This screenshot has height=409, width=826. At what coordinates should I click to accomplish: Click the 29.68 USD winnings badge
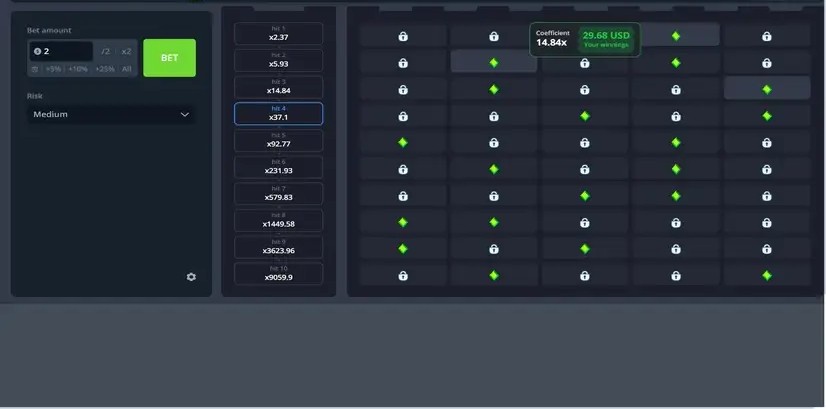click(x=606, y=39)
